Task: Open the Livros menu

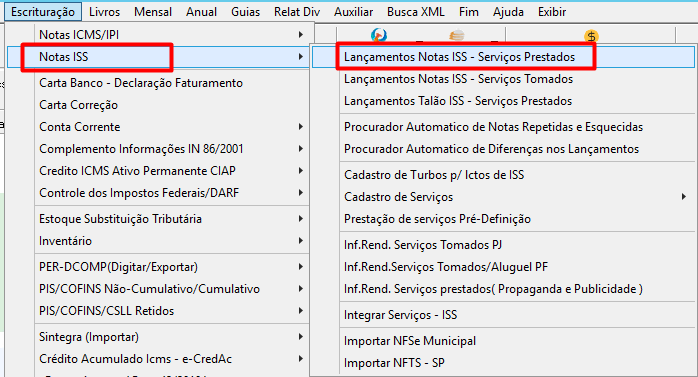Action: tap(105, 12)
